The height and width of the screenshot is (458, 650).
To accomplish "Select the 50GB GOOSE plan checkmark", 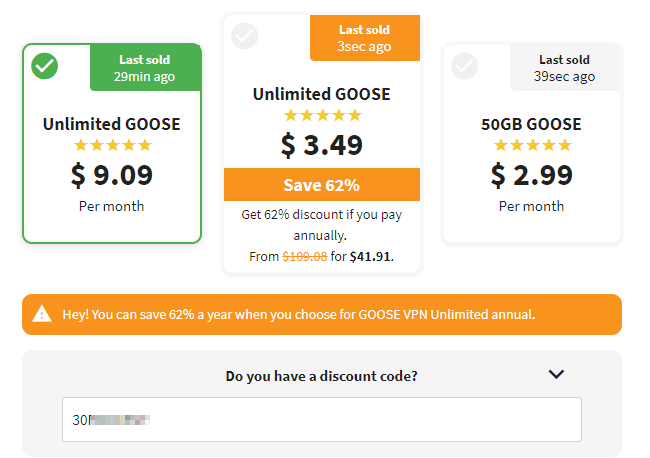I will 464,66.
